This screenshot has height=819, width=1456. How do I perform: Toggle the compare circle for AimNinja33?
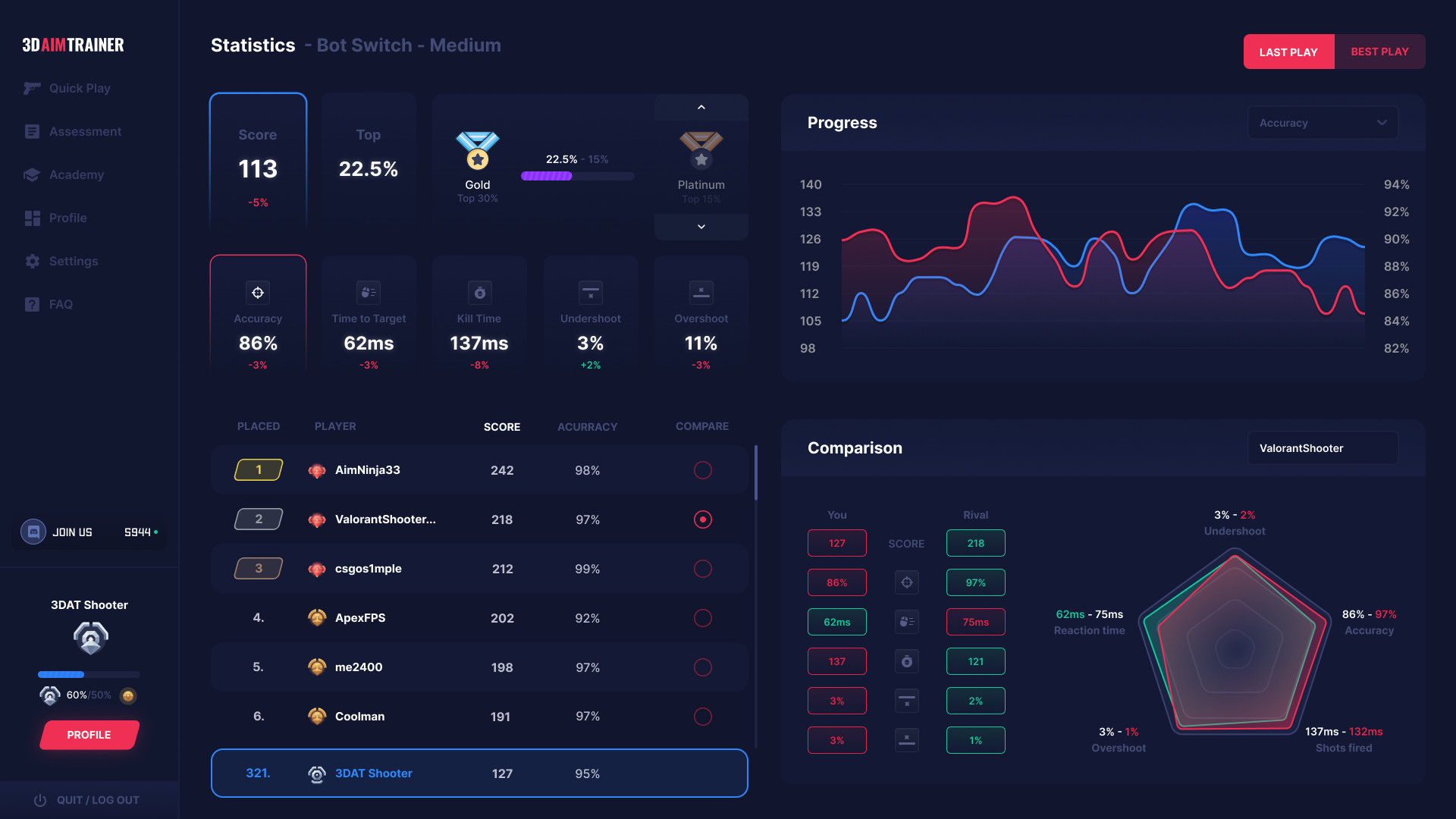coord(703,470)
